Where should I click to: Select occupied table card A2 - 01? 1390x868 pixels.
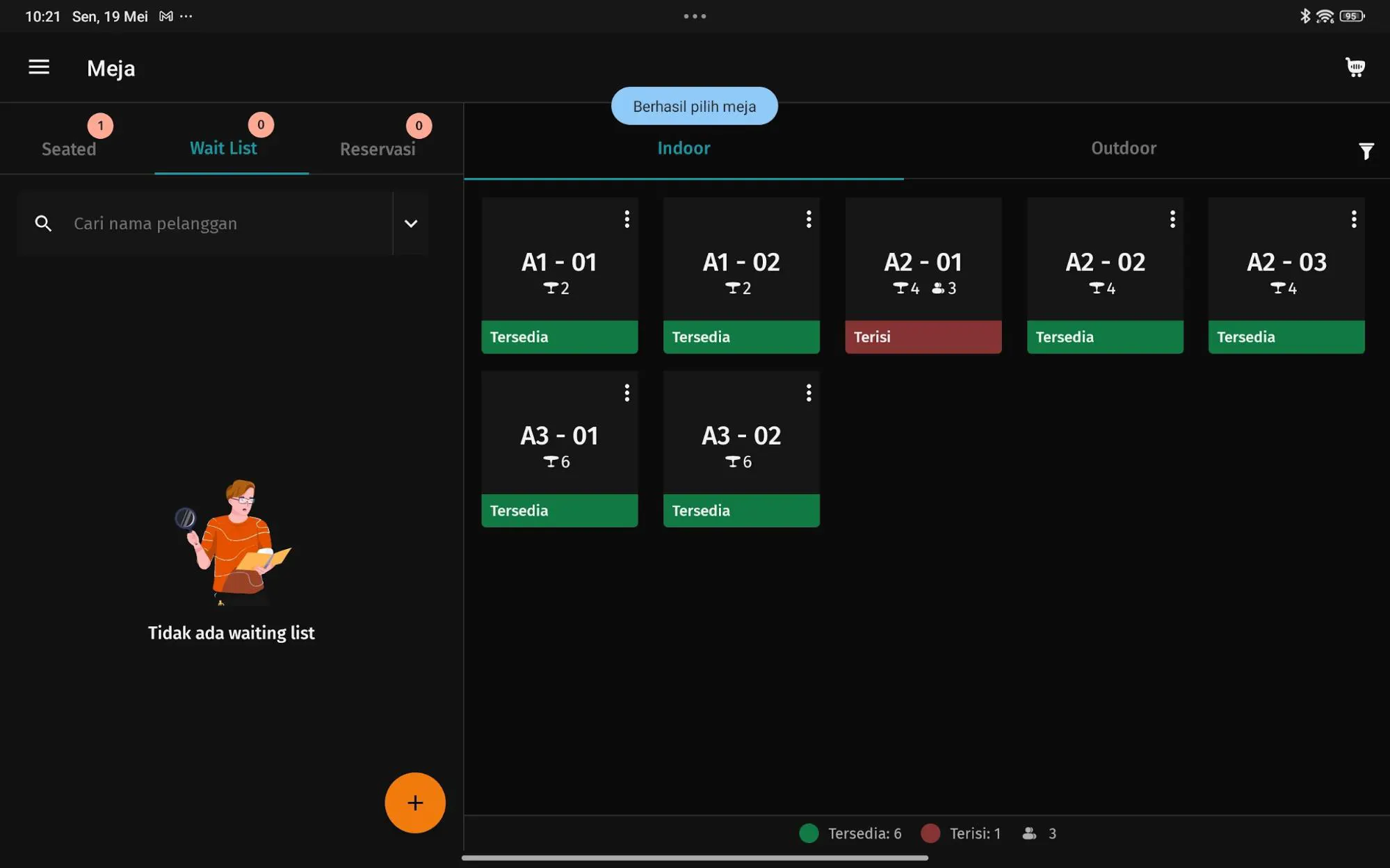tap(923, 275)
